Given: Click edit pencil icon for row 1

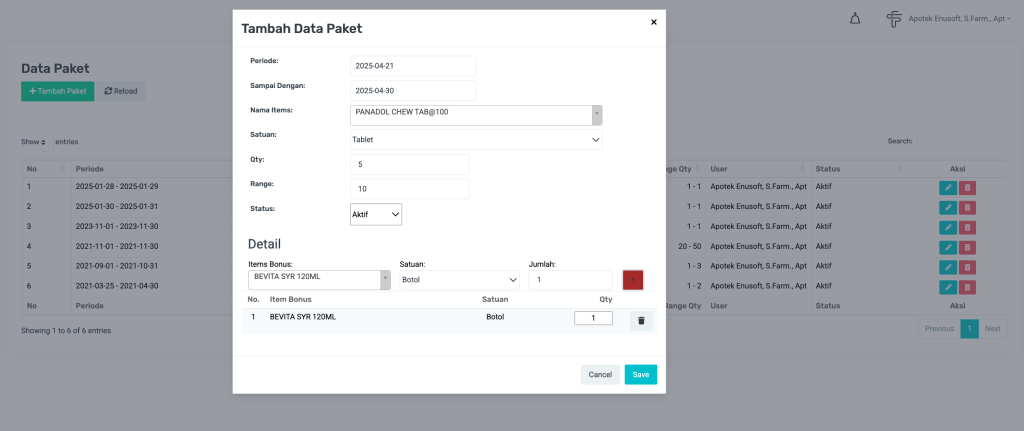Looking at the screenshot, I should click(x=947, y=187).
